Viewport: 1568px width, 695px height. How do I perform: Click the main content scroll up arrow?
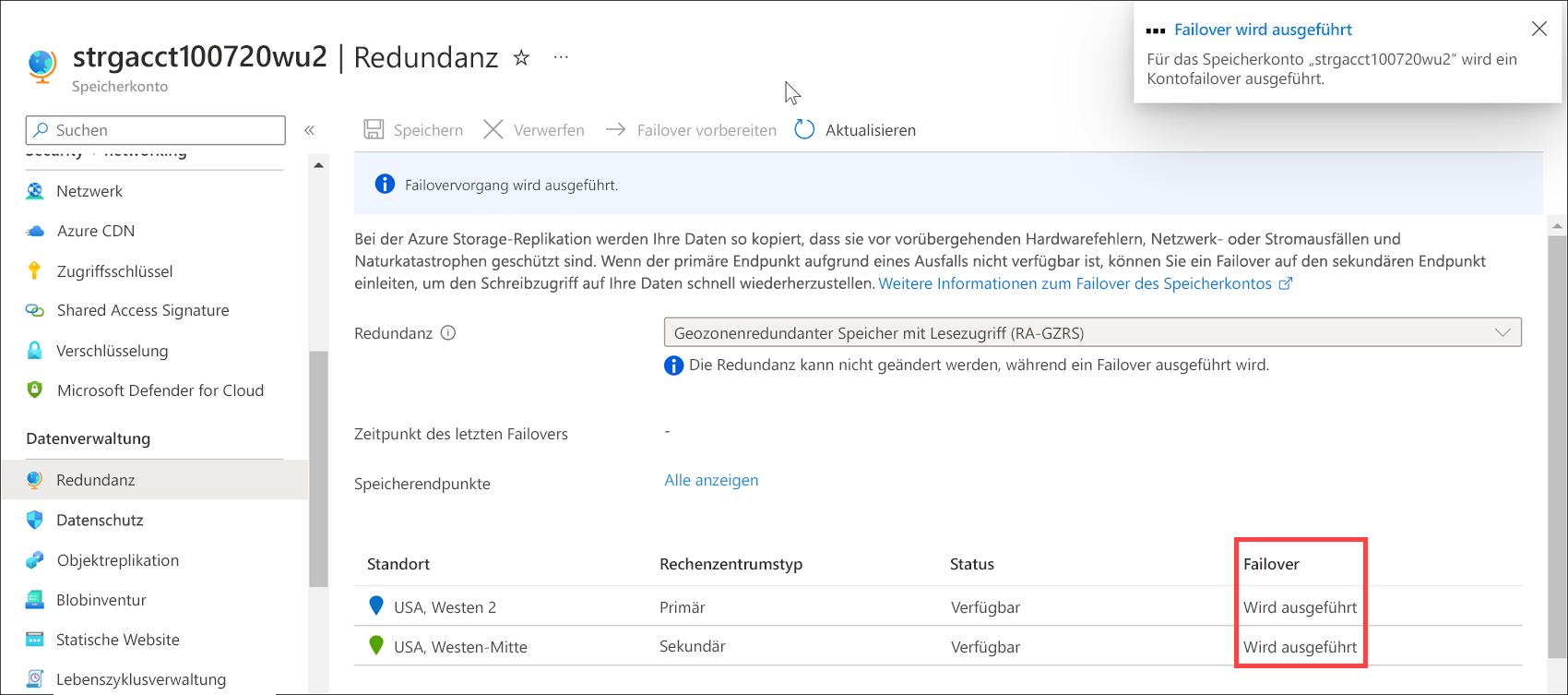[1558, 226]
